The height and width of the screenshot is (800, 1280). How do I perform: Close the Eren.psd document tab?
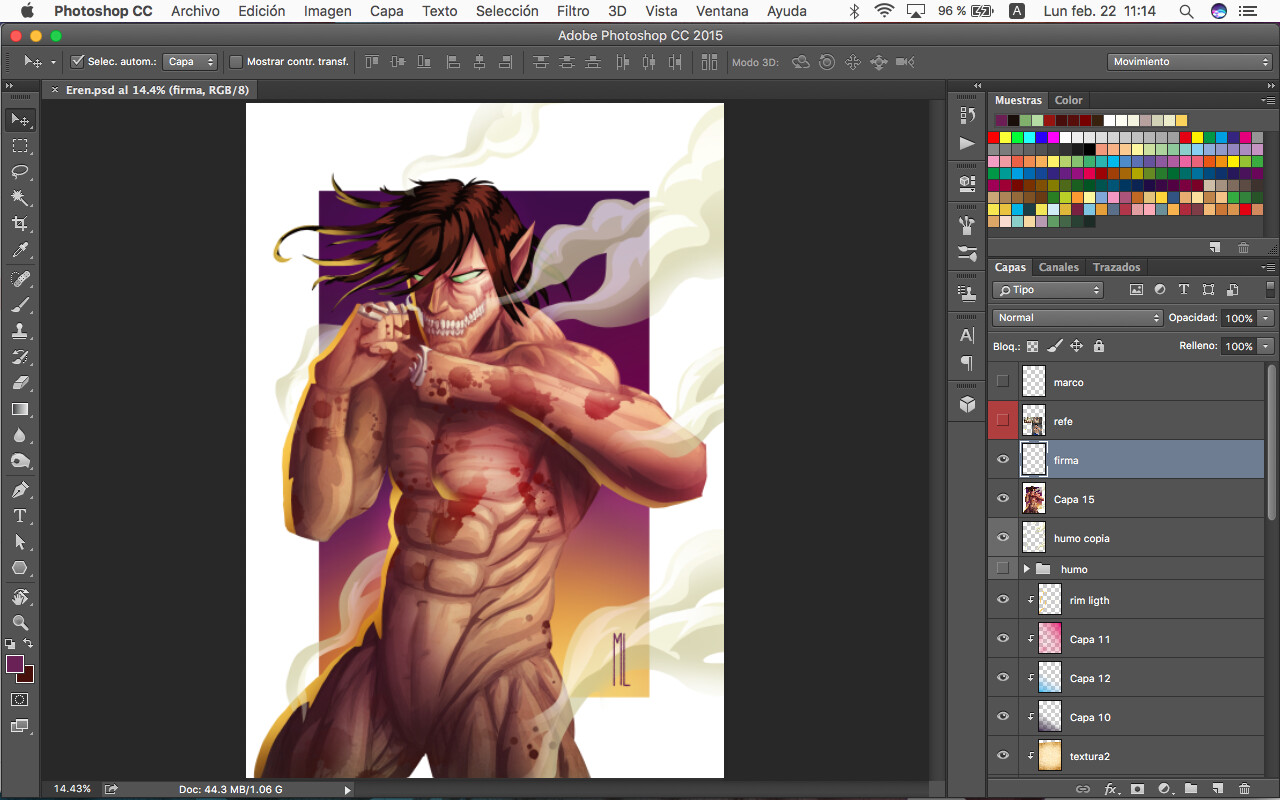[x=55, y=90]
